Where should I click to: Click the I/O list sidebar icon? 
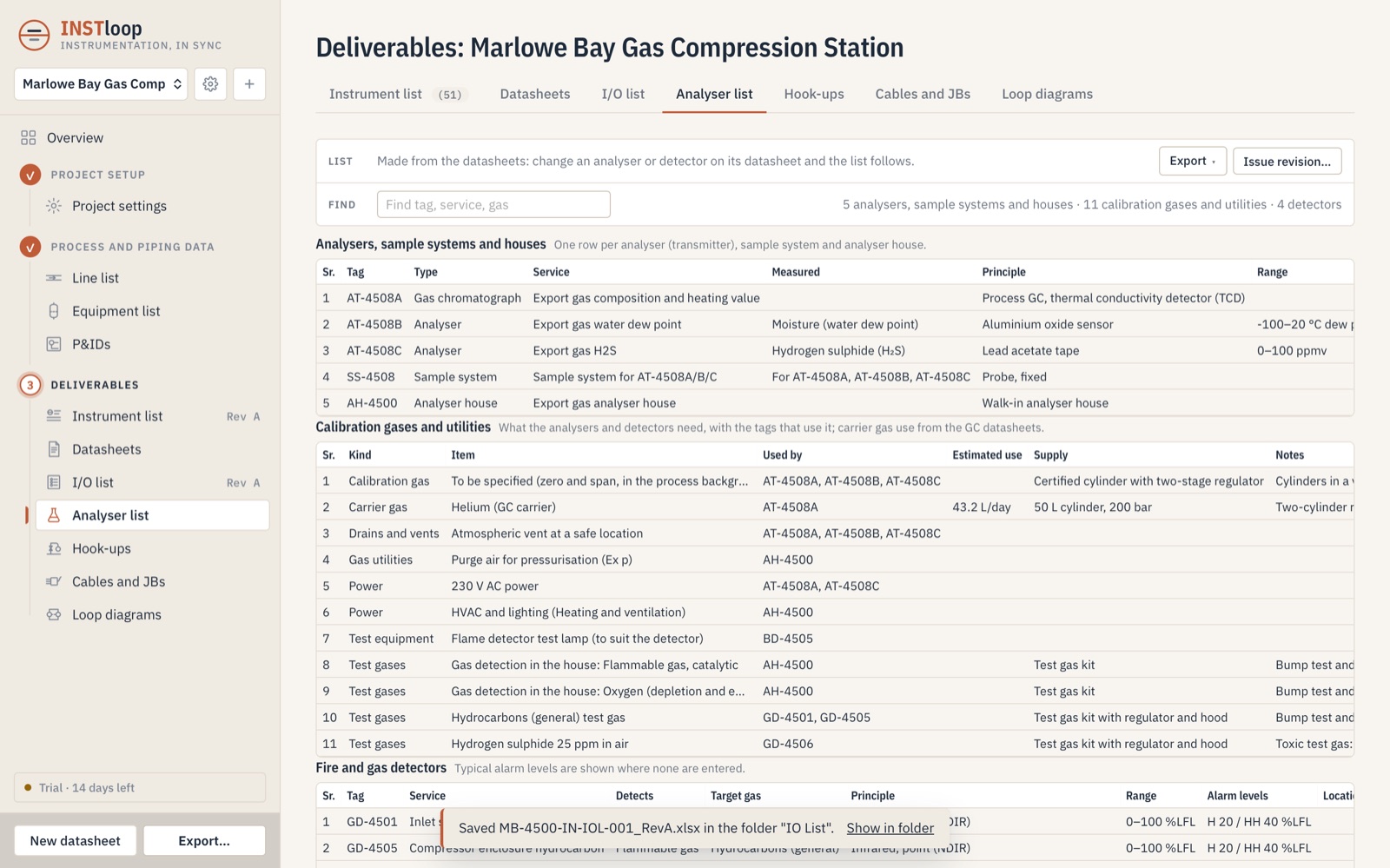click(x=54, y=482)
